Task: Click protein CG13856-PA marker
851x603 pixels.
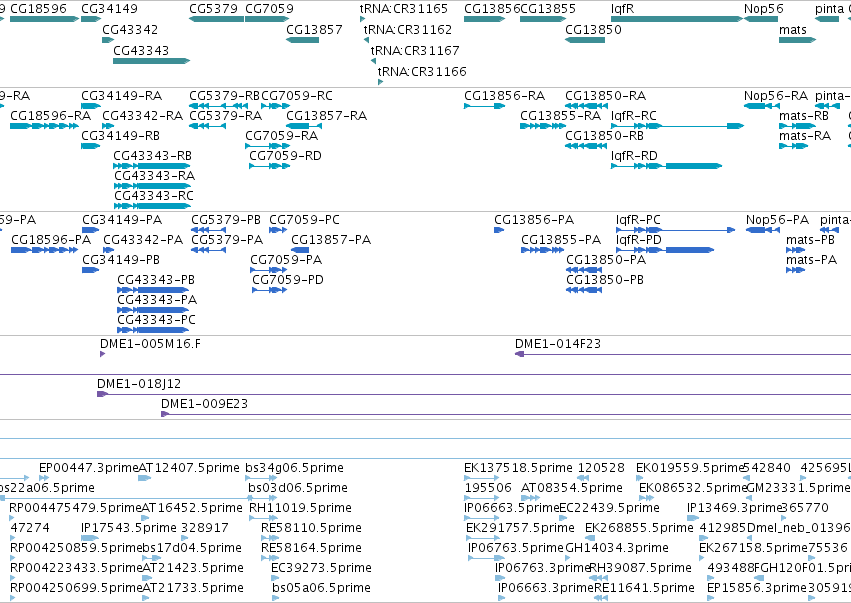Action: (x=499, y=230)
